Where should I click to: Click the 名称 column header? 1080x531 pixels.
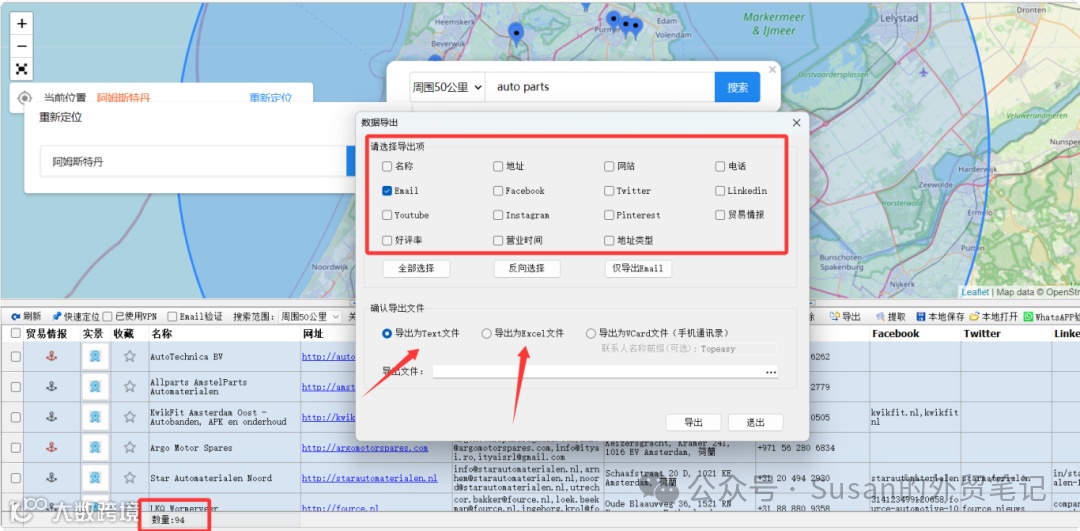[162, 333]
